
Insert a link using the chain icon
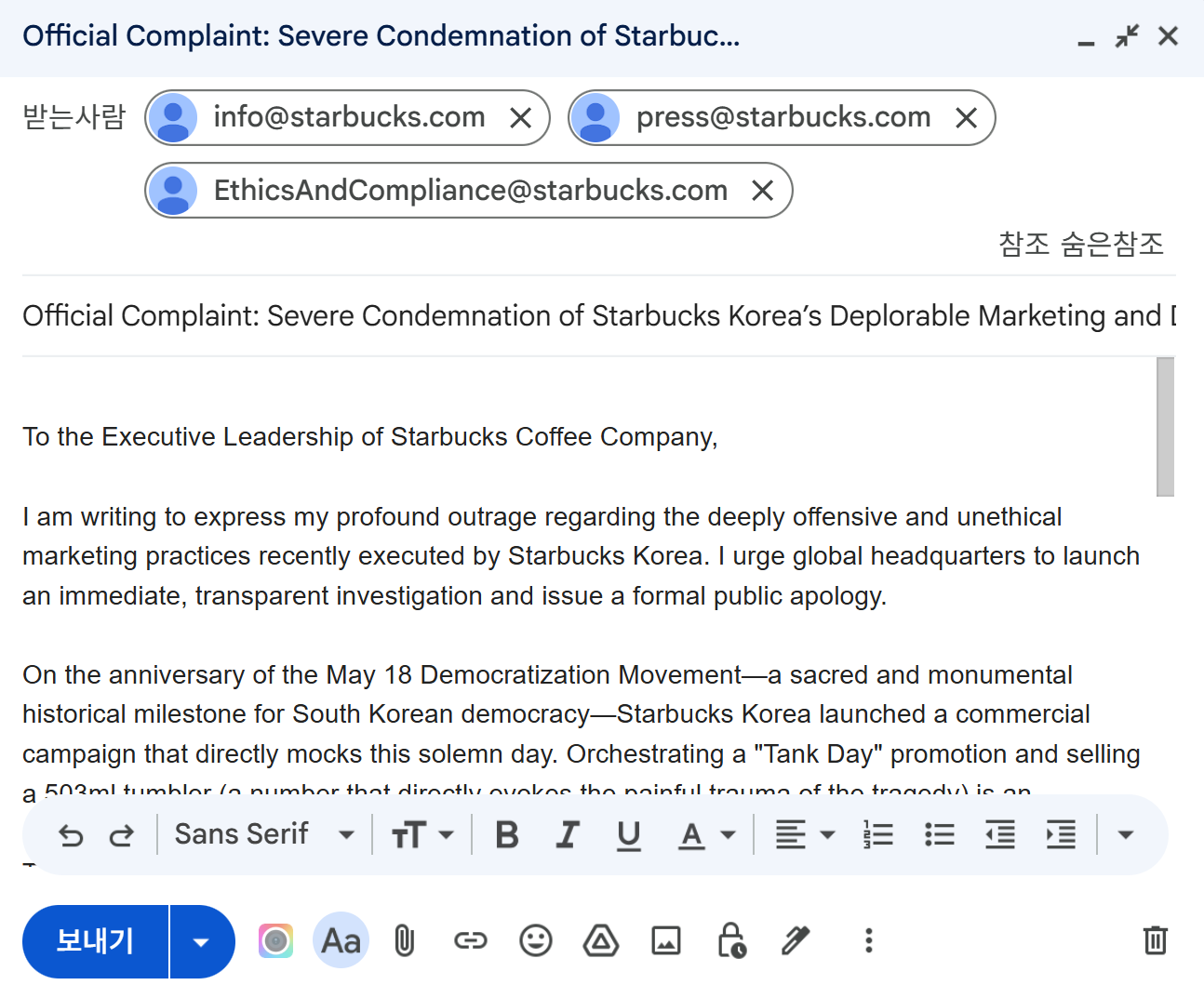(x=470, y=941)
